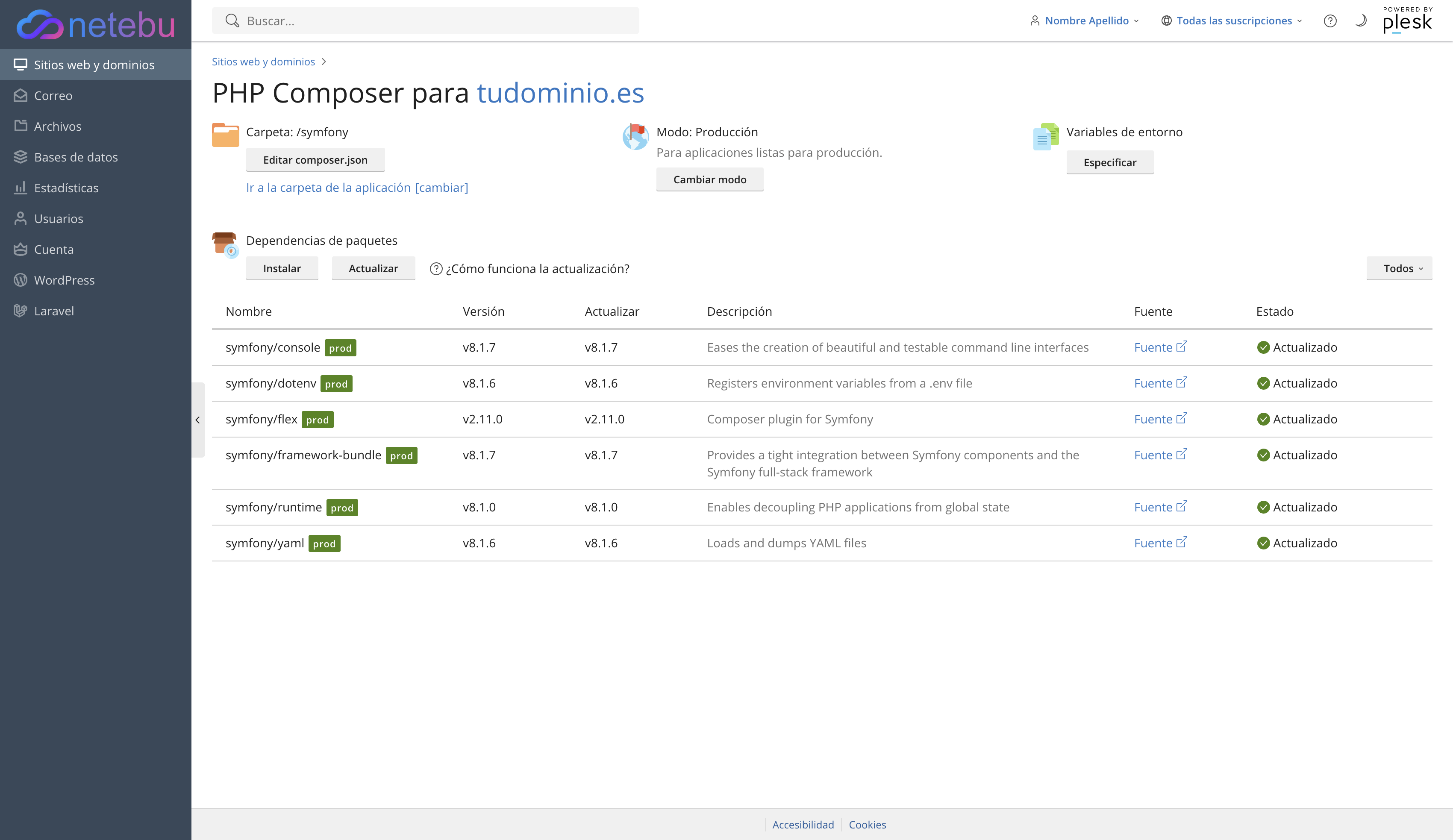Click the [cambiar] folder link
Image resolution: width=1453 pixels, height=840 pixels.
441,188
